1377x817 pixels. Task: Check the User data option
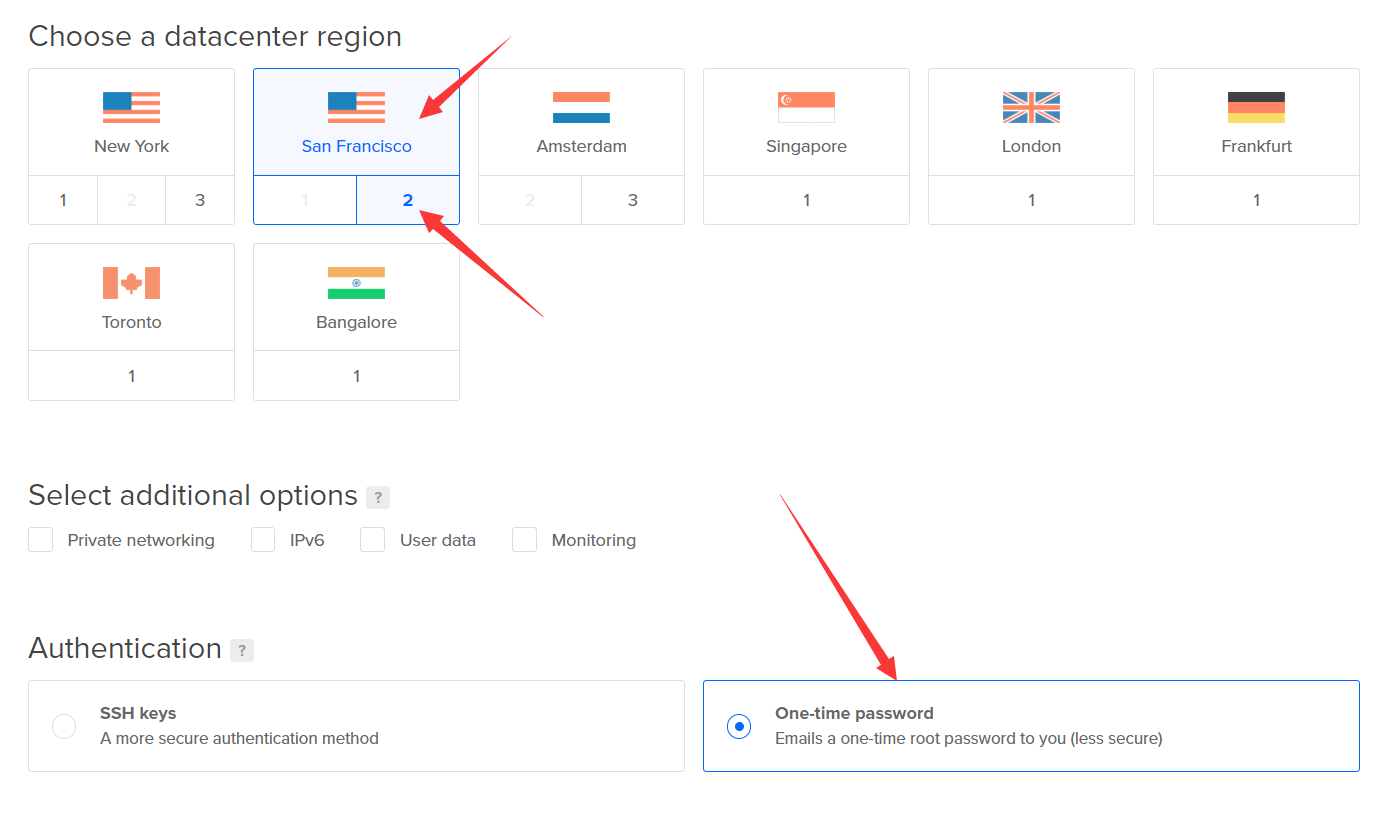[373, 540]
